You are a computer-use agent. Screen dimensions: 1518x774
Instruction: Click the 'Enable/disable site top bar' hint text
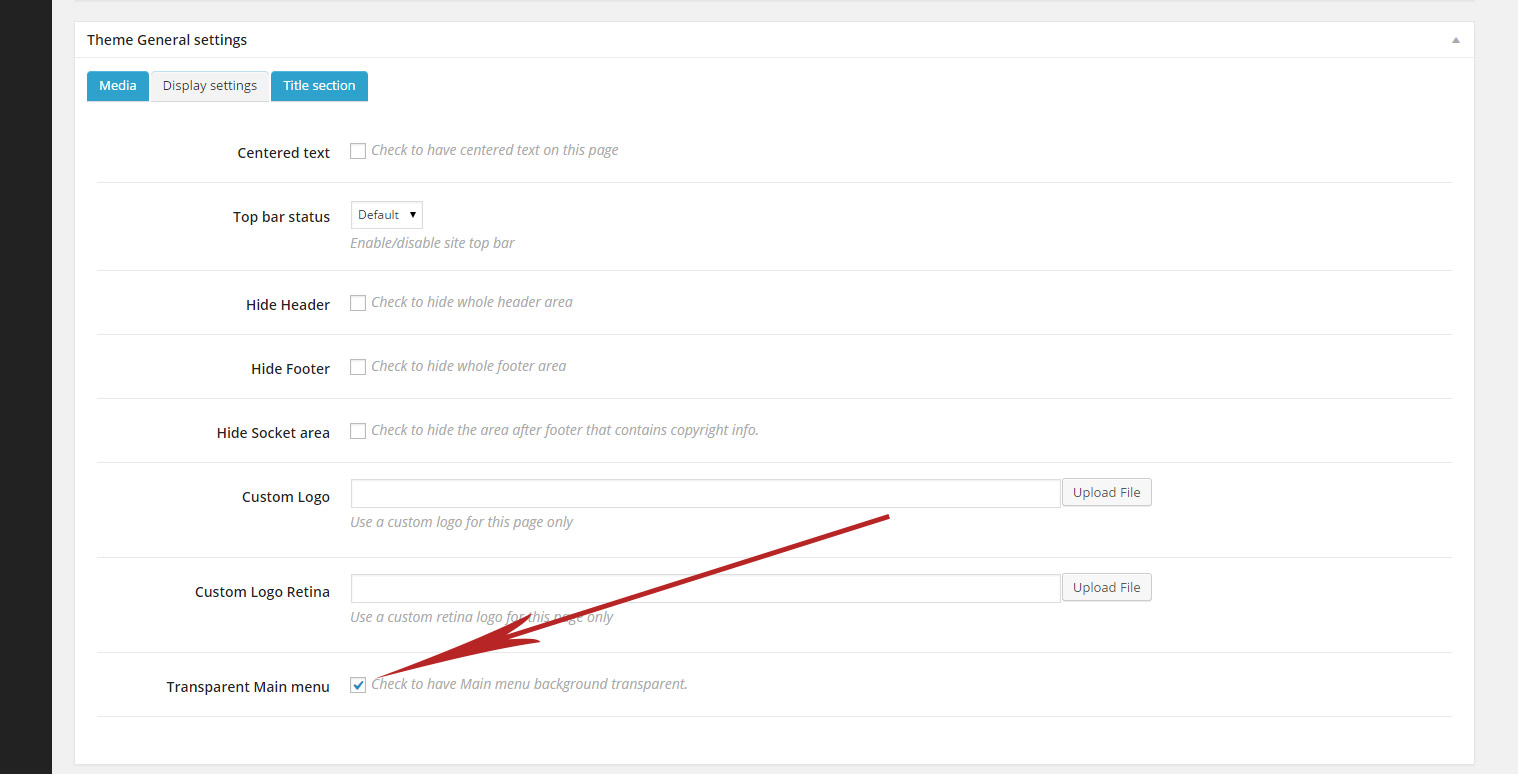[x=432, y=243]
